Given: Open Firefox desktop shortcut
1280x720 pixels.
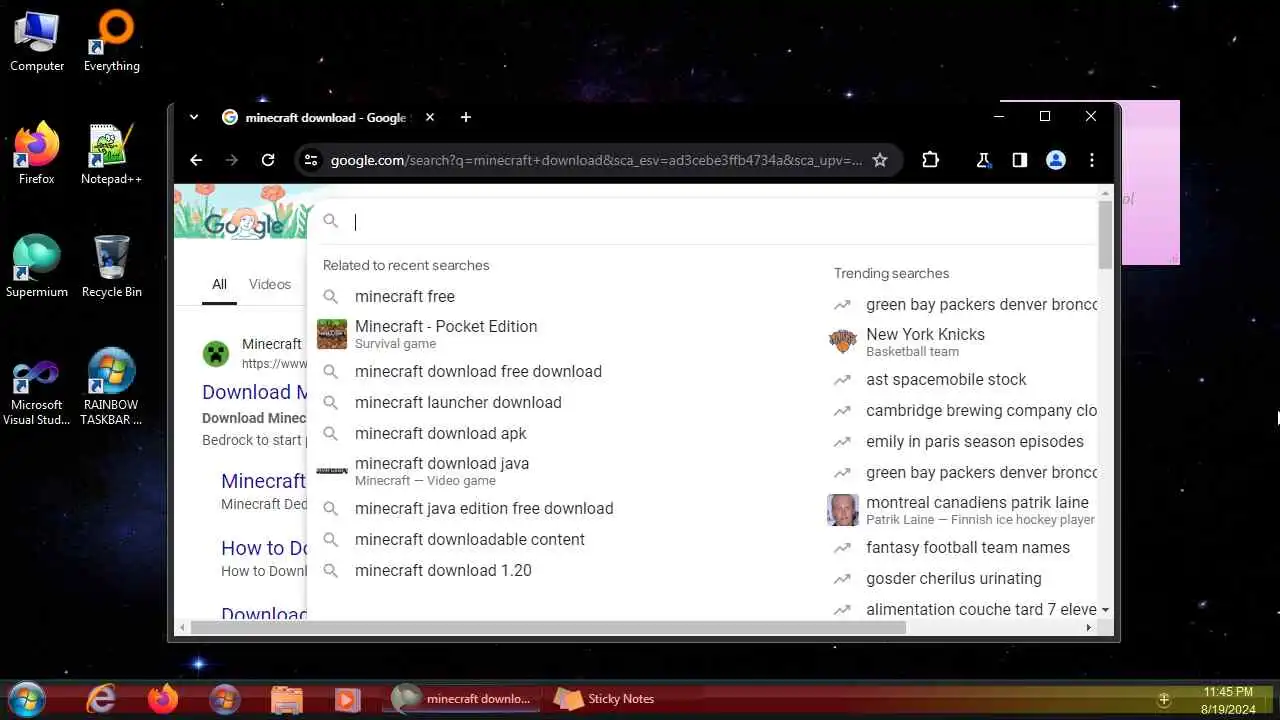Looking at the screenshot, I should pyautogui.click(x=37, y=153).
